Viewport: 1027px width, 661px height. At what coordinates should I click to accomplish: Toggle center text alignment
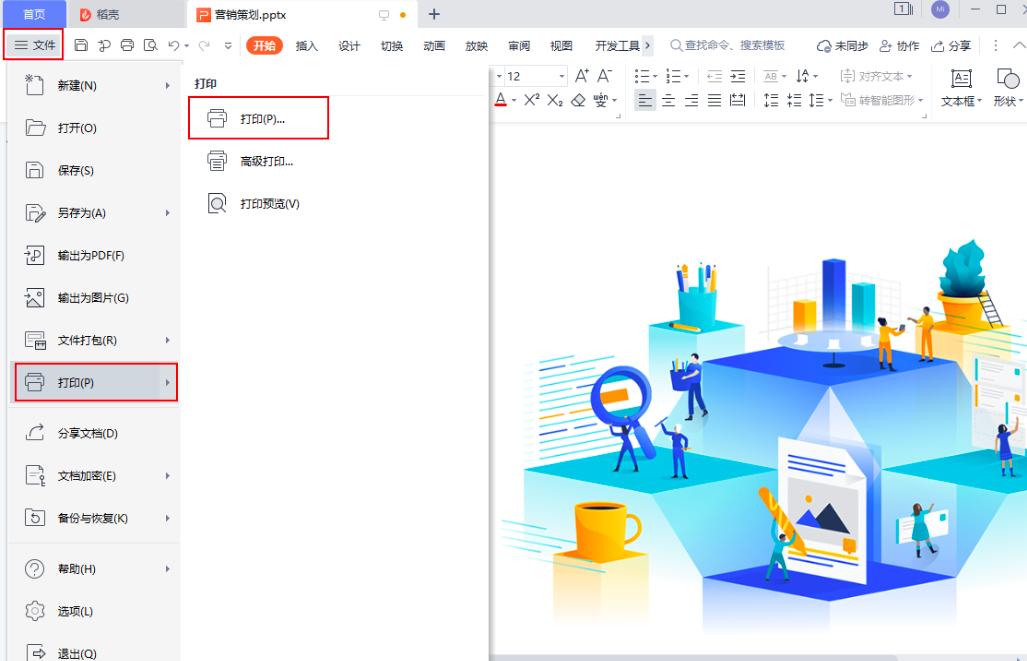point(668,99)
